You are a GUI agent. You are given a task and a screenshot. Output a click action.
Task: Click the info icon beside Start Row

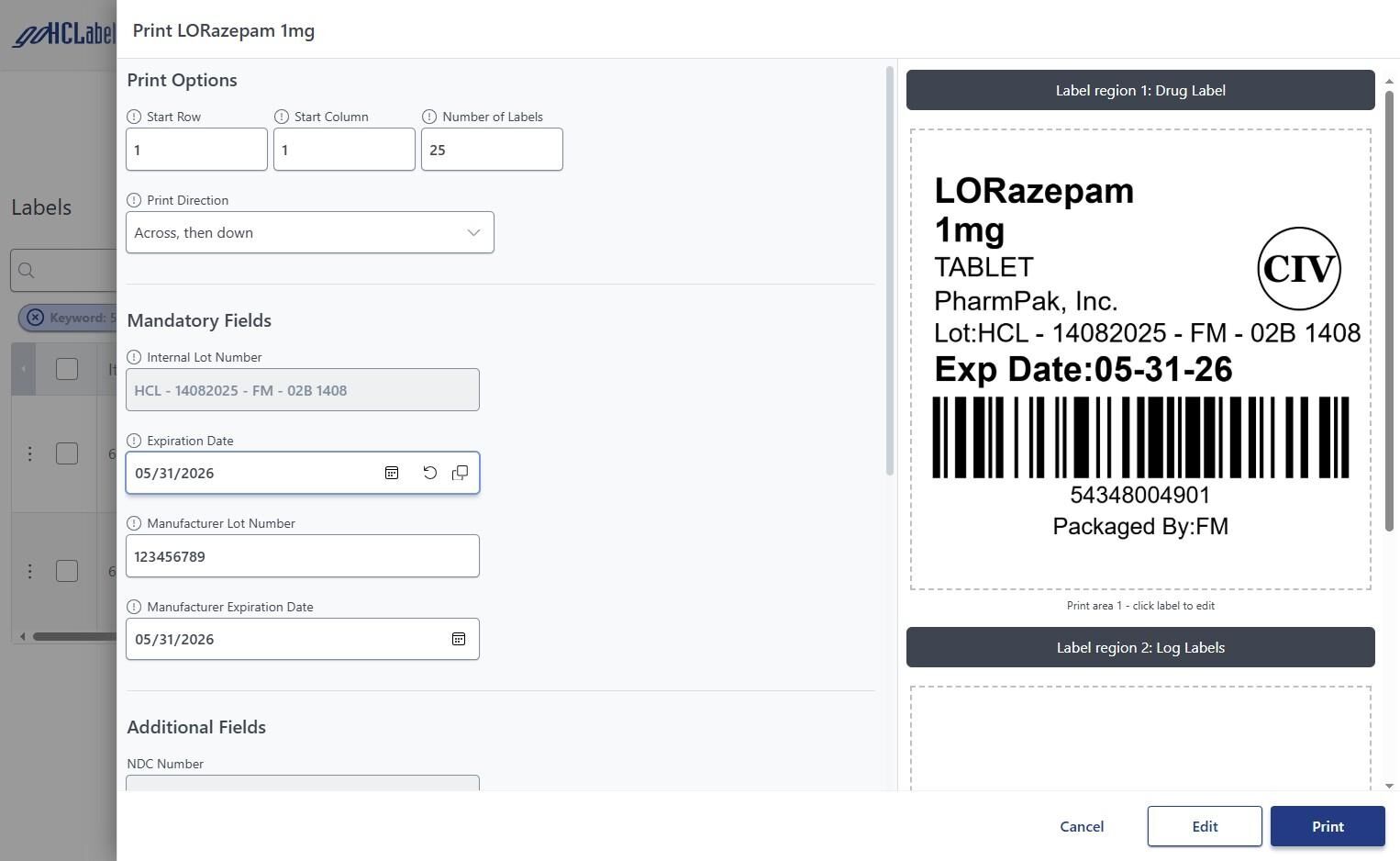(134, 117)
